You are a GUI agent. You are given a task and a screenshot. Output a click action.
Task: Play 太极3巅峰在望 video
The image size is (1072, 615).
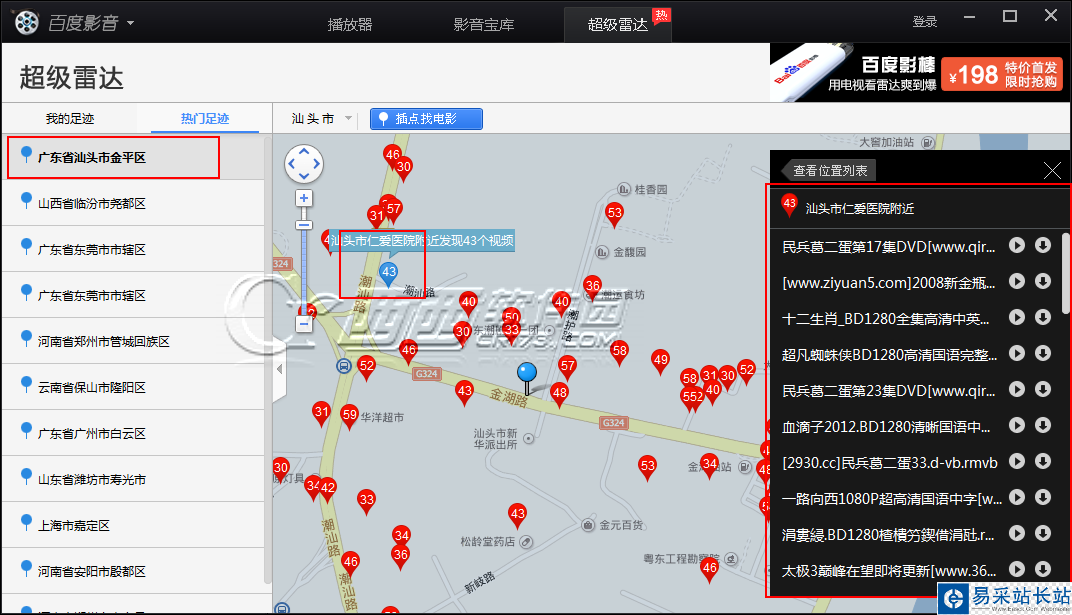(1017, 569)
